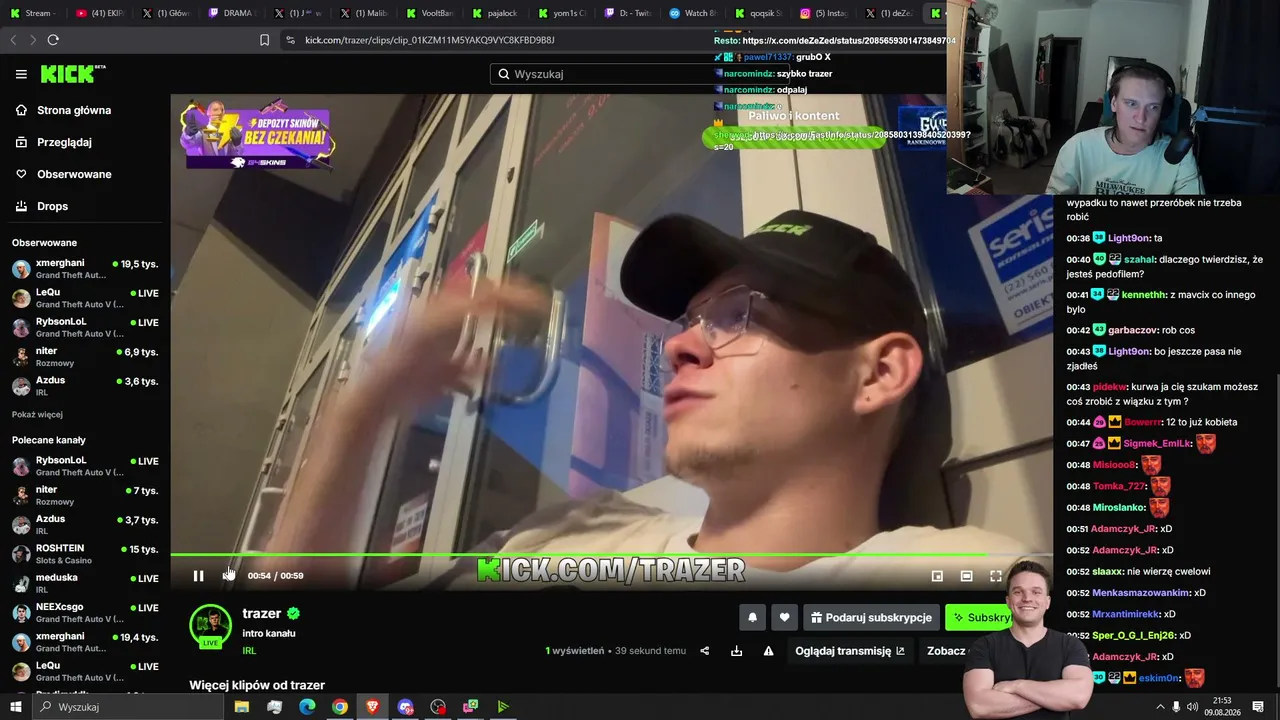This screenshot has height=720, width=1280.
Task: Click the green Subskrybuj button
Action: (x=980, y=617)
